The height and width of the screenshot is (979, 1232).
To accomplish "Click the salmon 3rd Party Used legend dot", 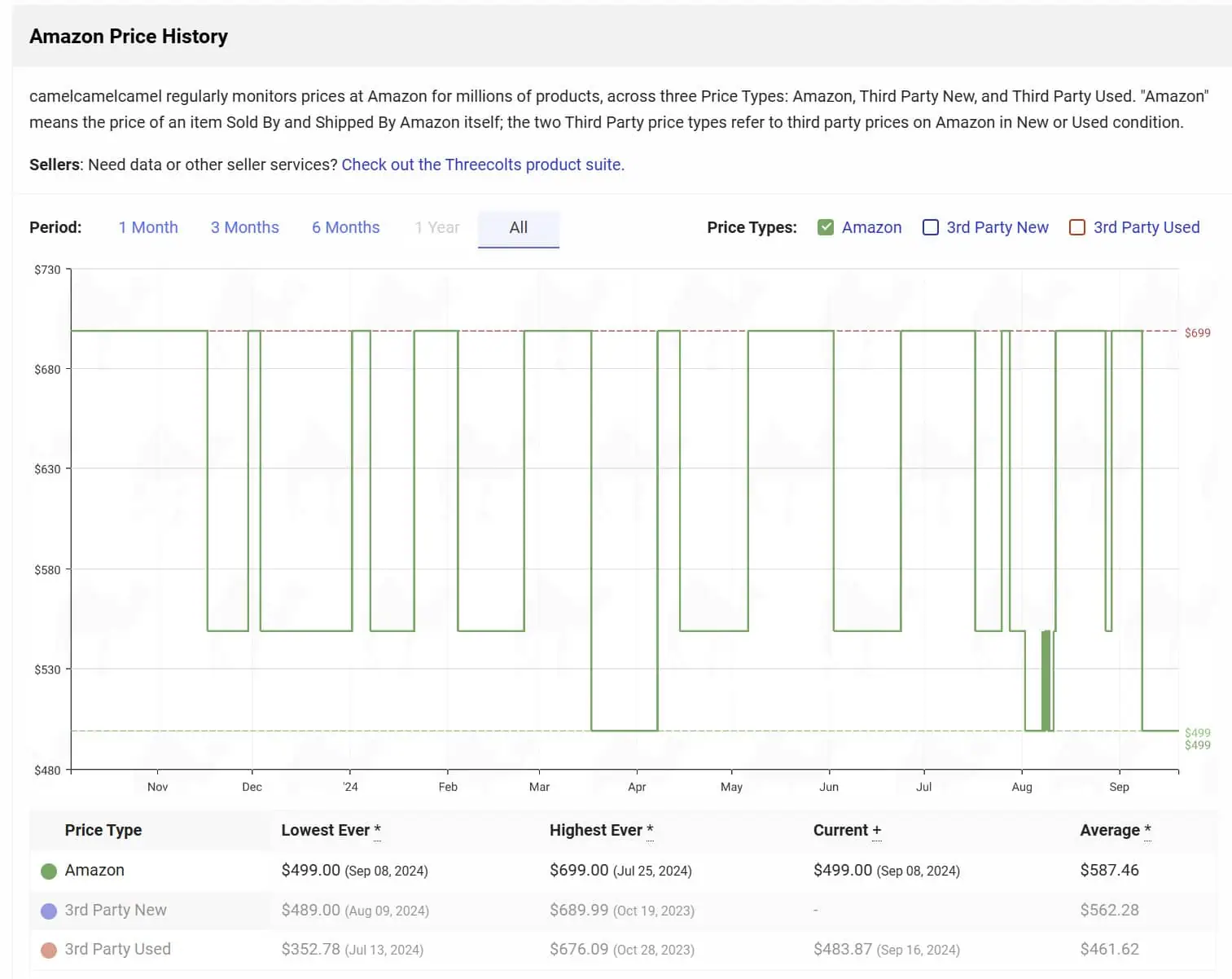I will pos(49,950).
